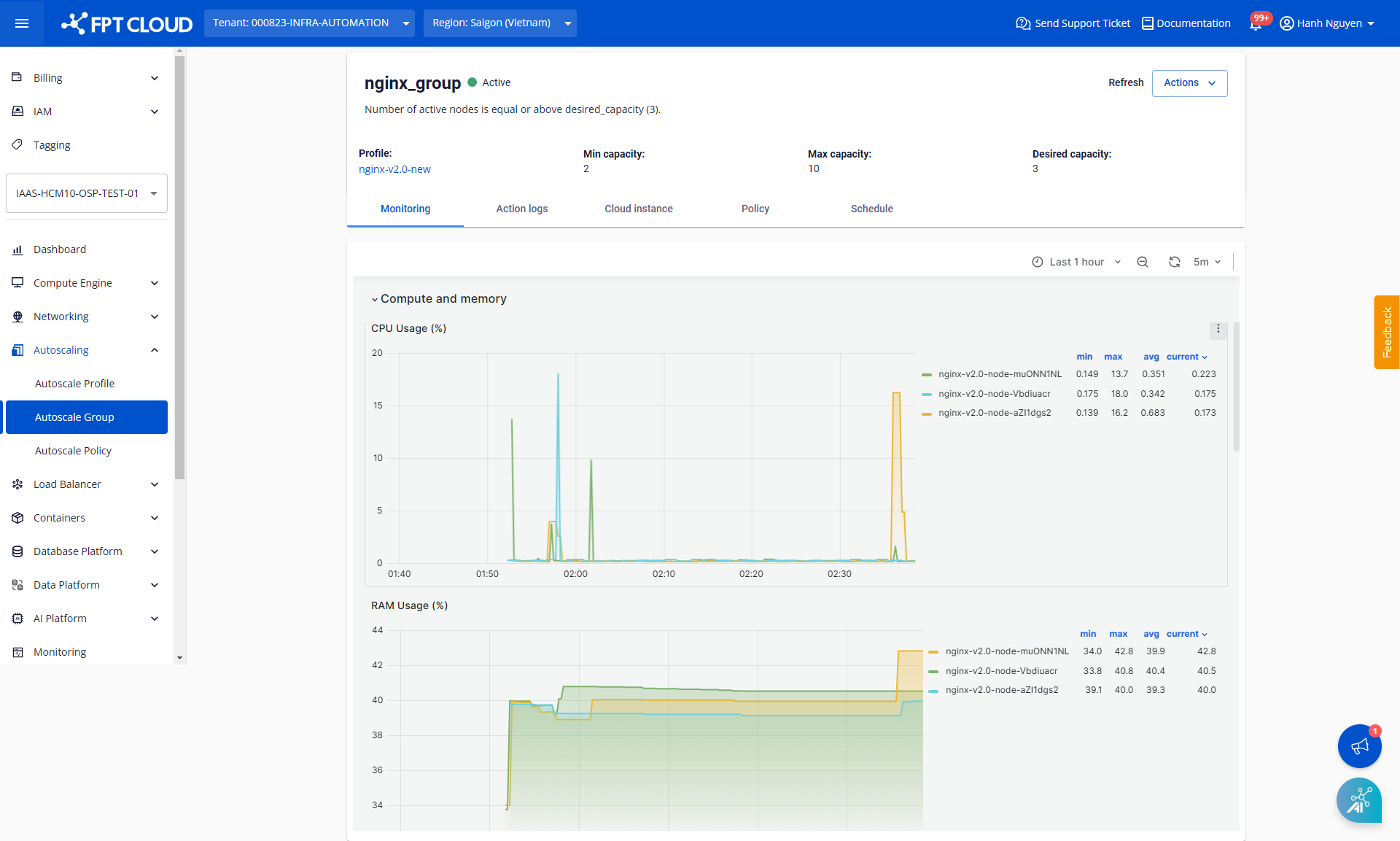1400x841 pixels.
Task: Click the Database Platform sidebar icon
Action: (x=18, y=551)
